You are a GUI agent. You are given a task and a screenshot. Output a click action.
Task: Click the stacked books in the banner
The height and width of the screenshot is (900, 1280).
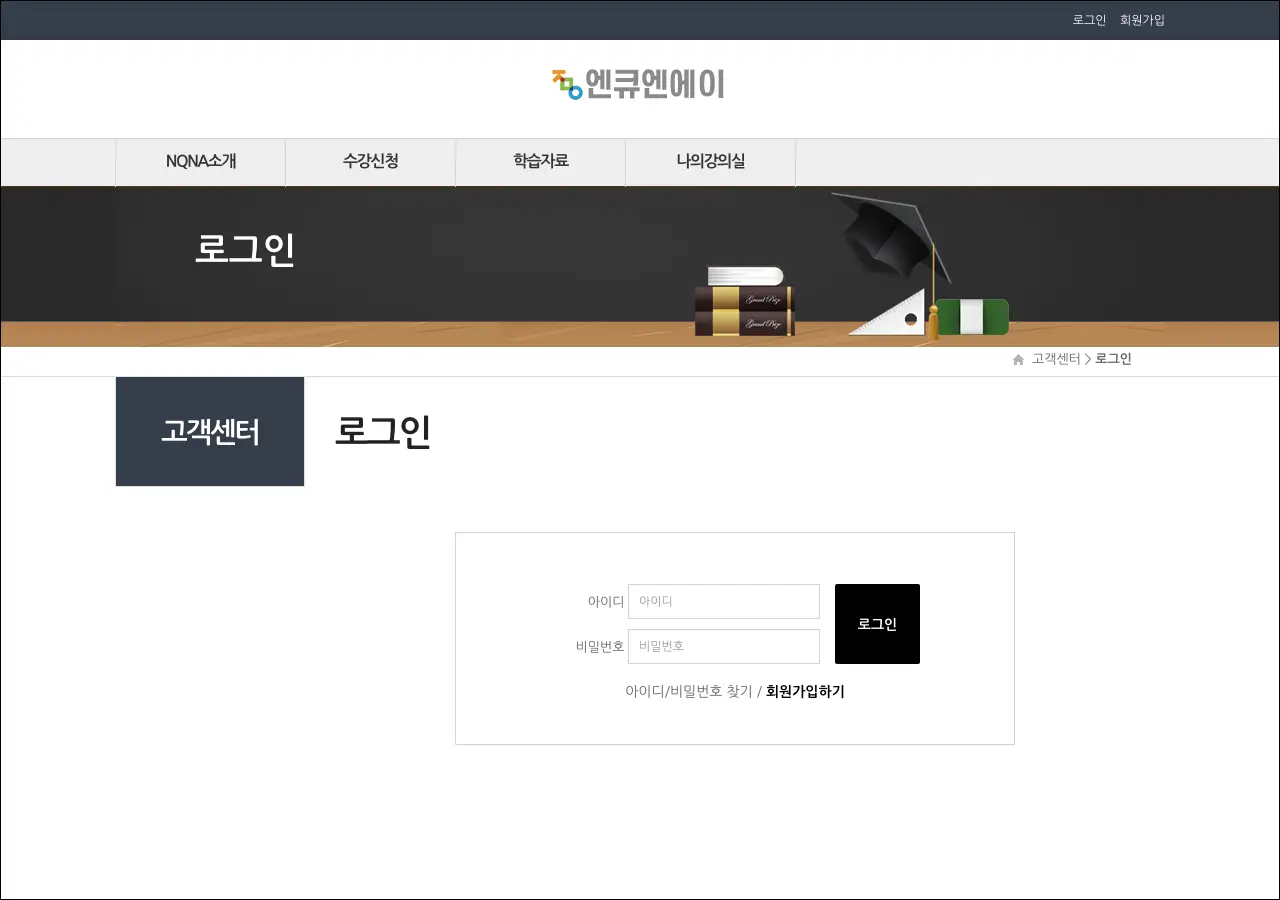tap(744, 302)
